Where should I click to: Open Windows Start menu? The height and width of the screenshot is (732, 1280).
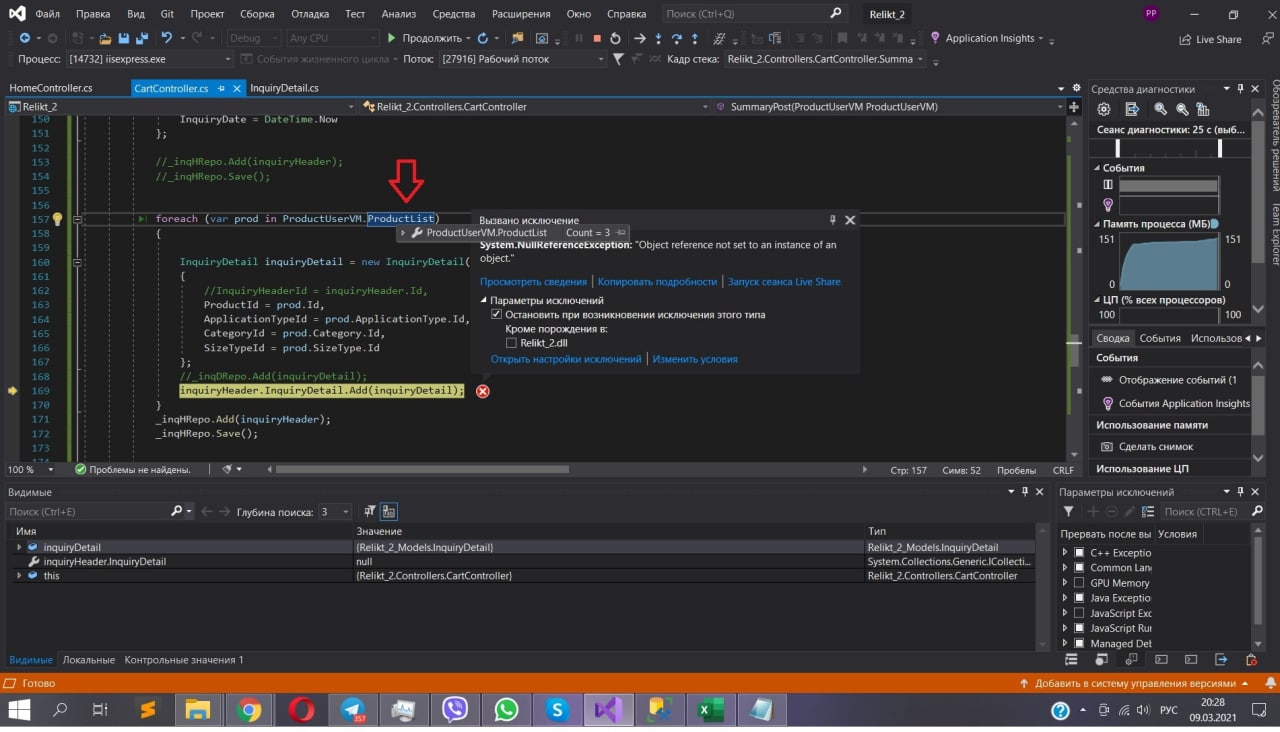19,710
